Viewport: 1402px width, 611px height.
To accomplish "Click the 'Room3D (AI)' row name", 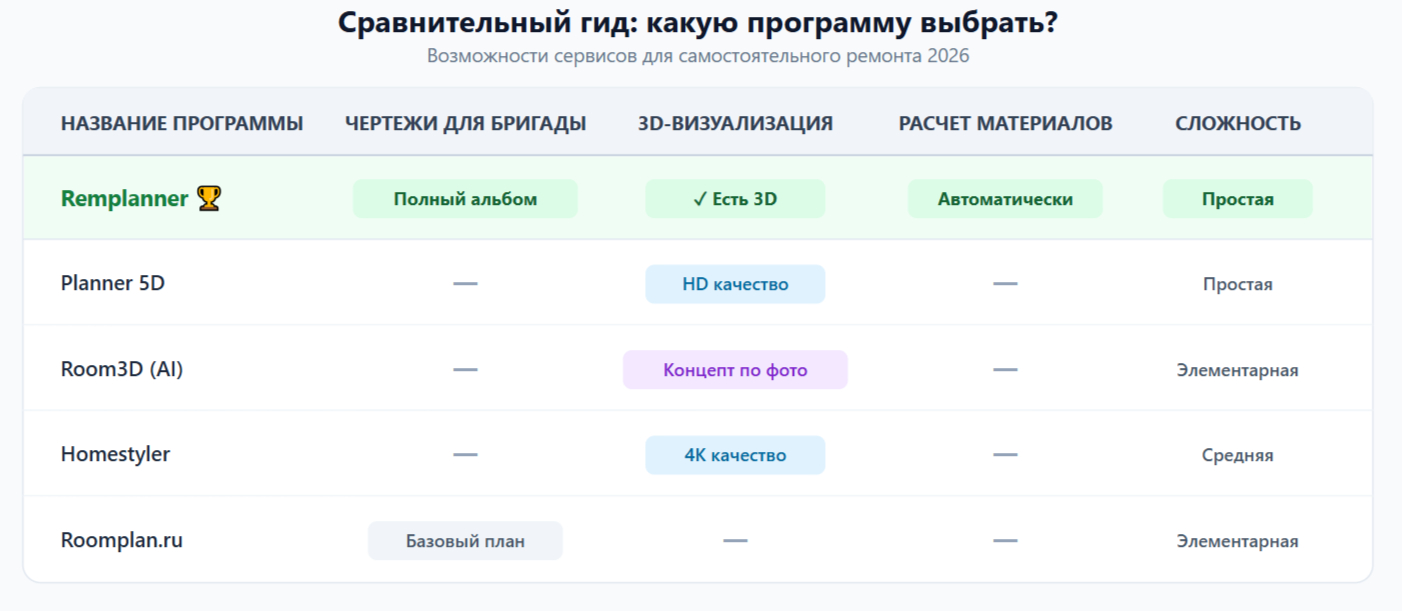I will (122, 369).
